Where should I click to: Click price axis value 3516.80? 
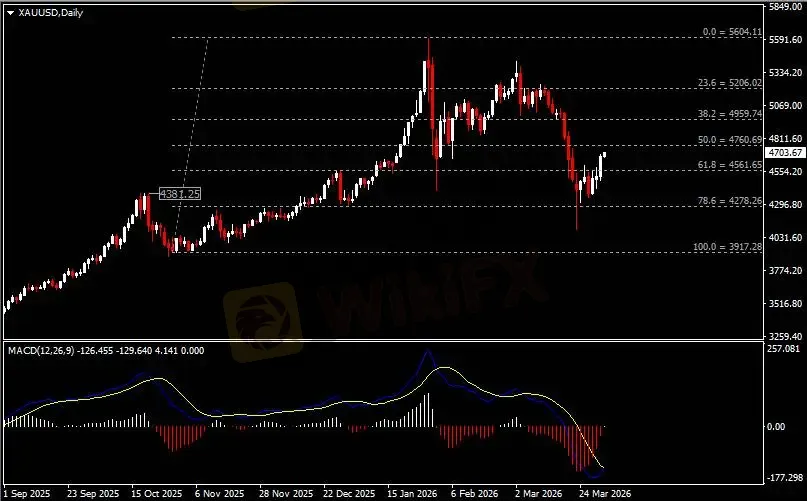coord(785,303)
